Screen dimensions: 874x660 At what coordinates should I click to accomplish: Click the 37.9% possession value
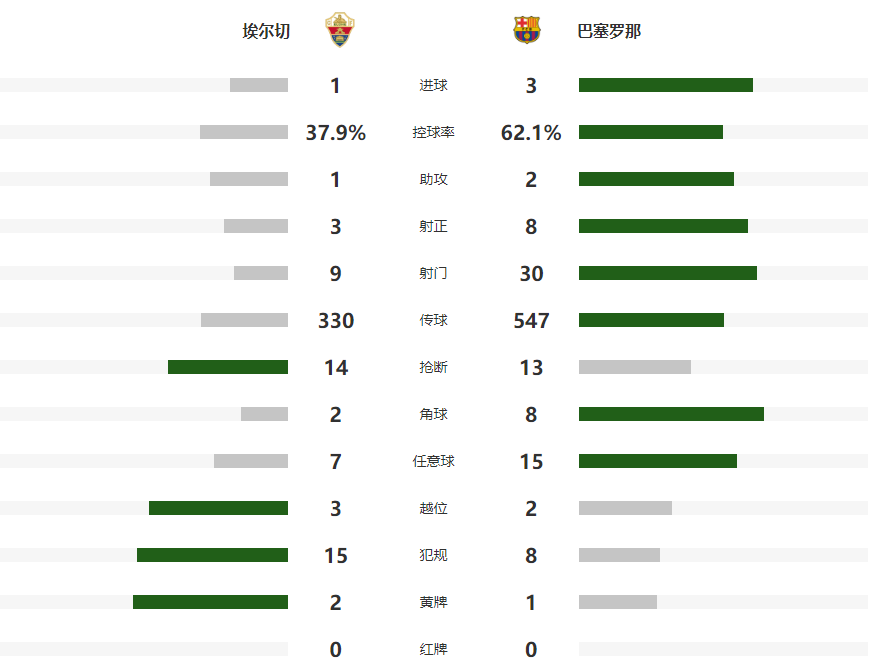pyautogui.click(x=336, y=133)
